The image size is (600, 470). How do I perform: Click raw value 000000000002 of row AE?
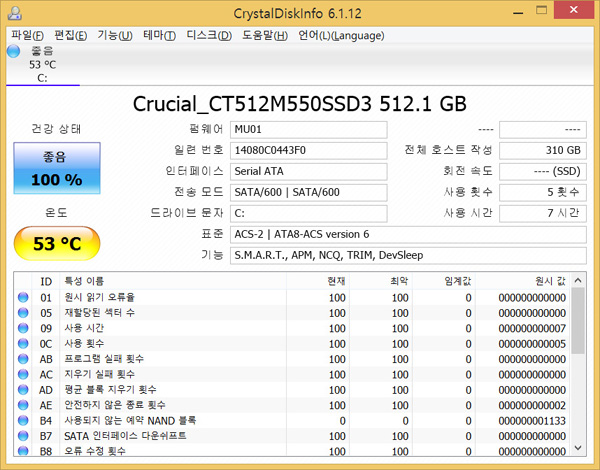coord(532,405)
